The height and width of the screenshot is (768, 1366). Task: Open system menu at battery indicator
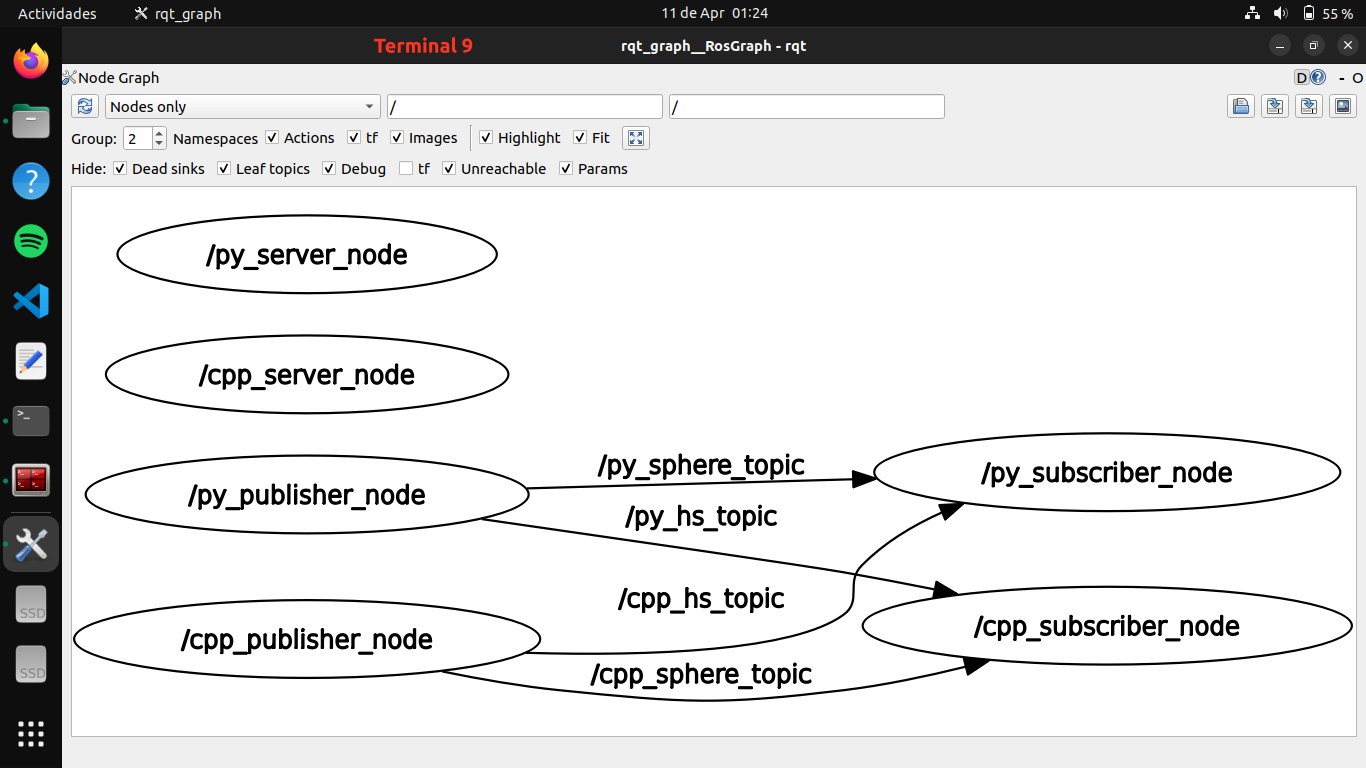pyautogui.click(x=1328, y=14)
